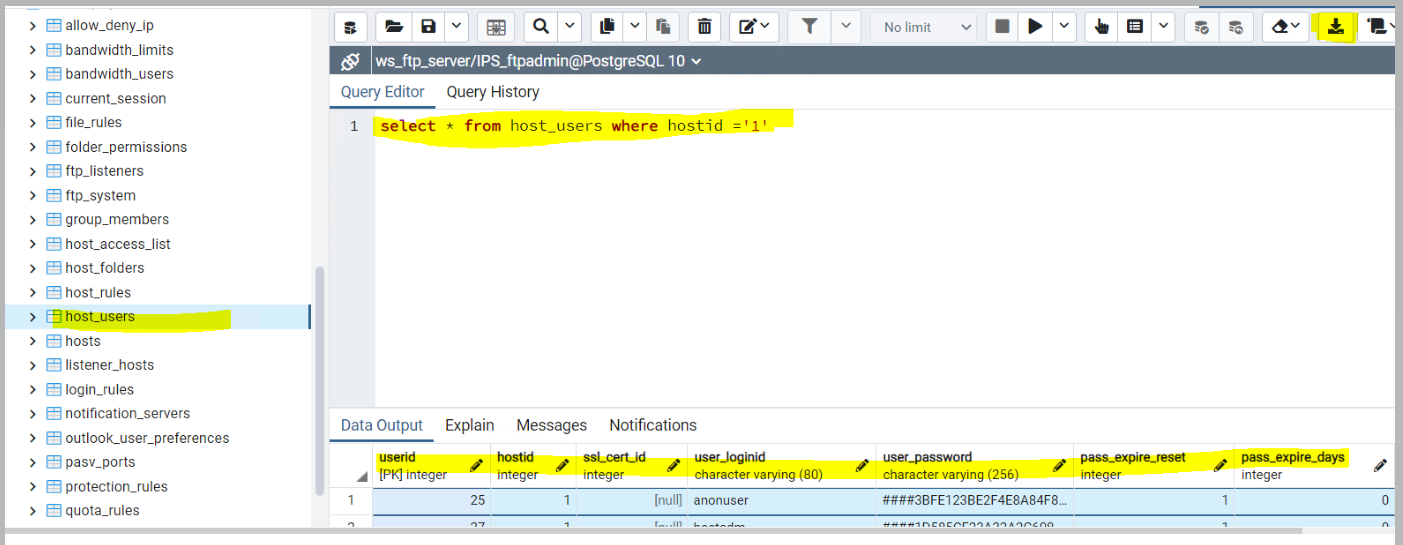Click the edit pencil on user_password column
1403x545 pixels.
coord(1059,466)
